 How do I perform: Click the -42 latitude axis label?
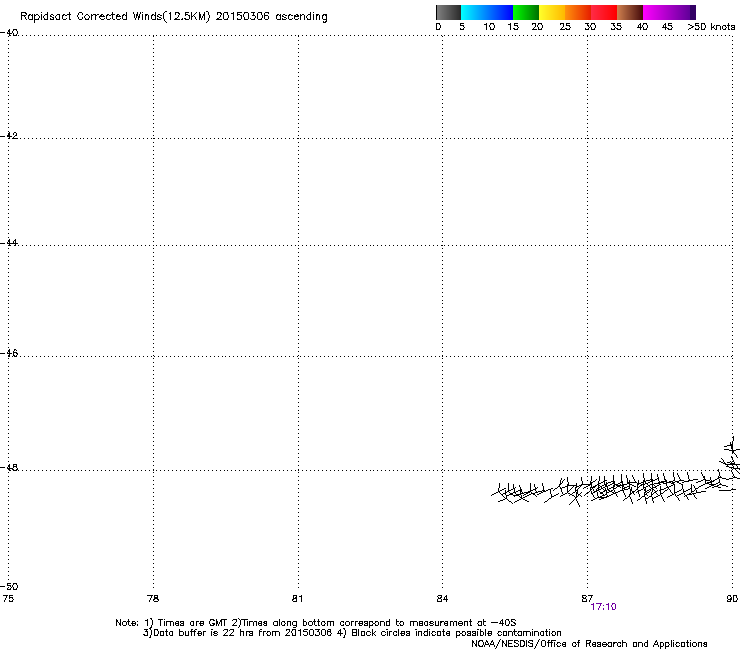pos(9,135)
